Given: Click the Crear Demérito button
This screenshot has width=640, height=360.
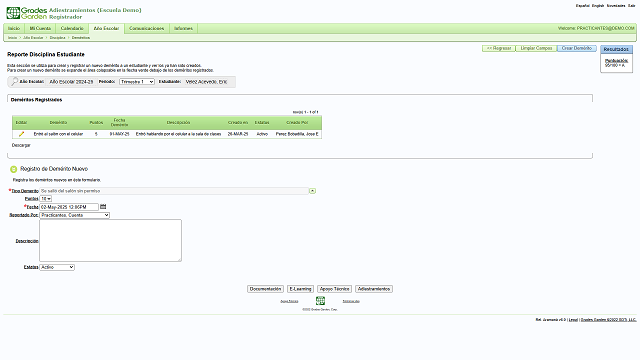Looking at the screenshot, I should point(577,48).
